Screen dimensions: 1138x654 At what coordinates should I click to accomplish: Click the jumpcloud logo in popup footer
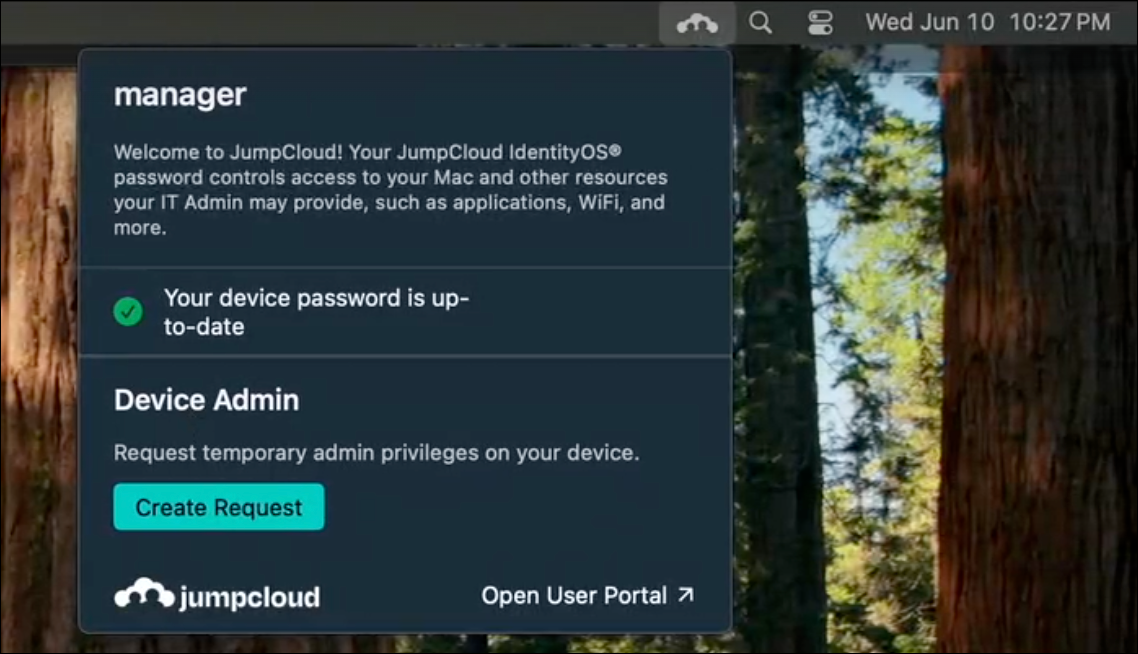click(x=217, y=595)
